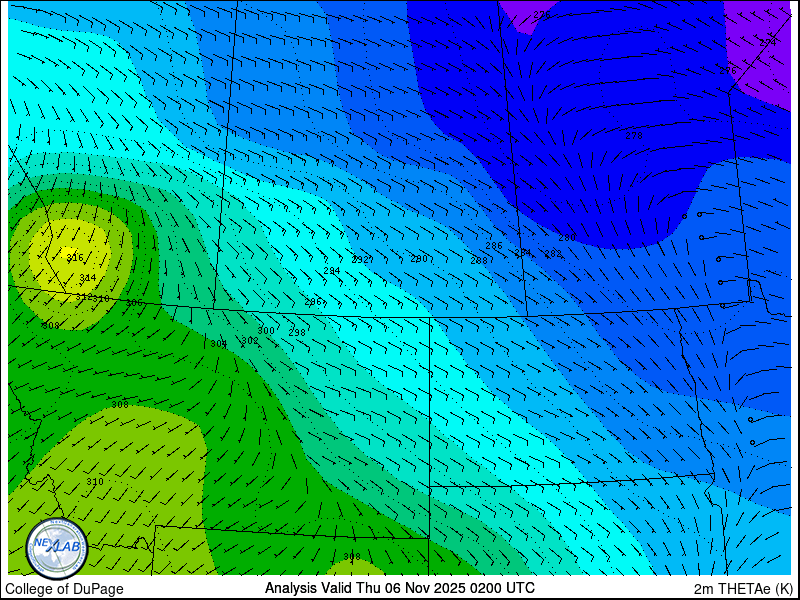Click the 316 contour label
Image resolution: width=800 pixels, height=600 pixels.
click(74, 258)
